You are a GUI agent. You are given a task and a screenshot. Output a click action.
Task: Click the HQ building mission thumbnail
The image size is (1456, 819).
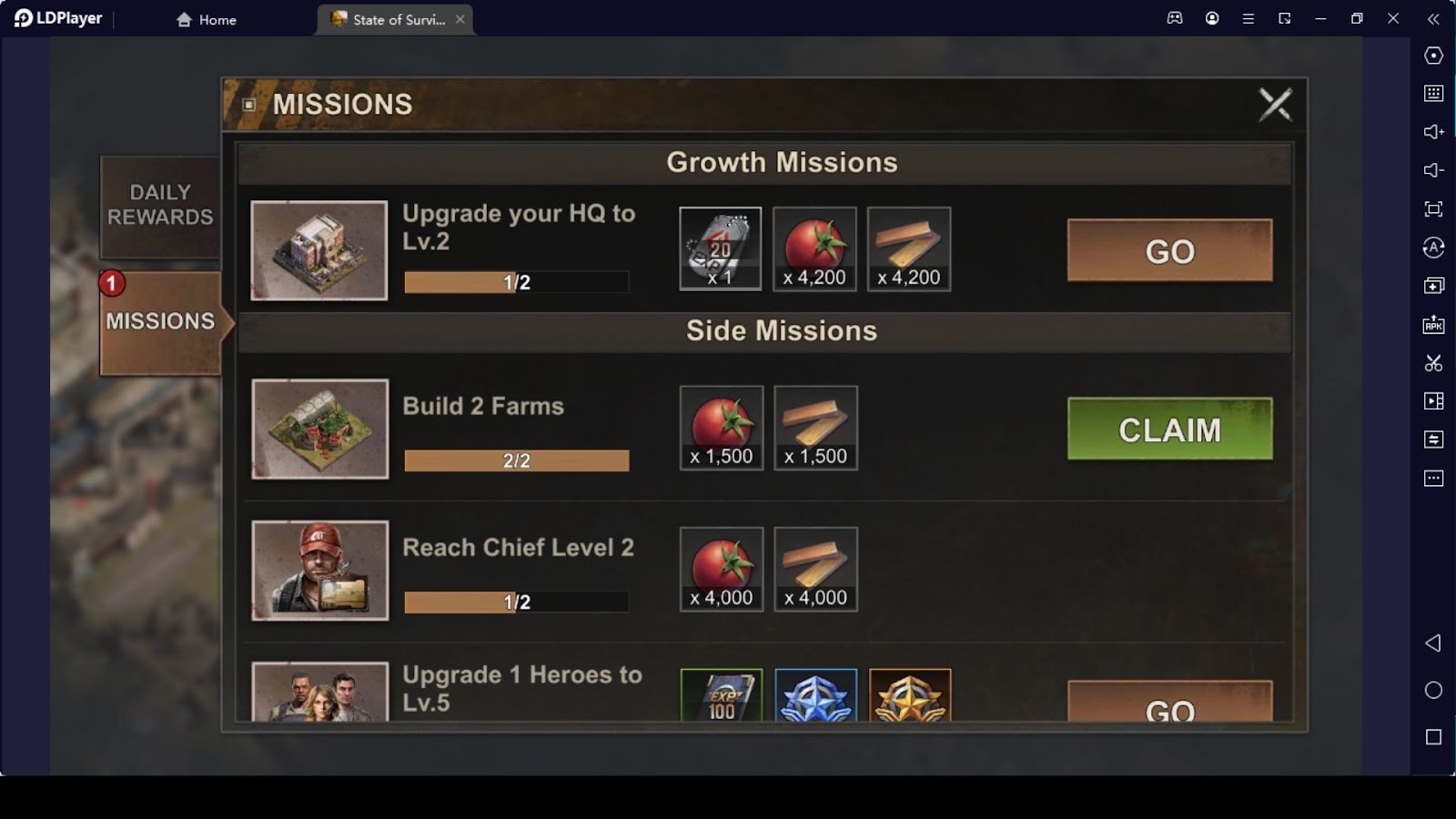coord(319,250)
